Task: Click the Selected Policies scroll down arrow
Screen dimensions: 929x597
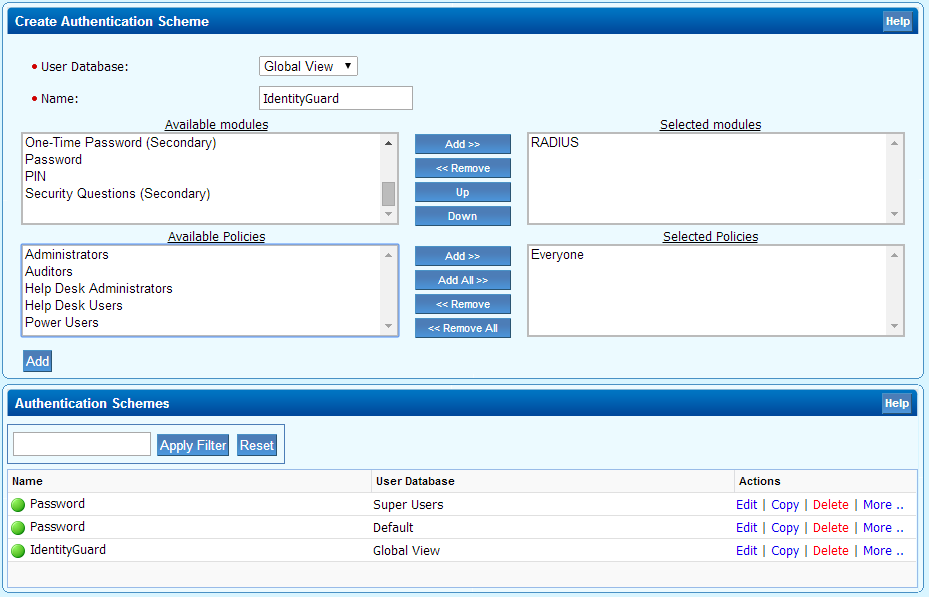Action: [895, 326]
